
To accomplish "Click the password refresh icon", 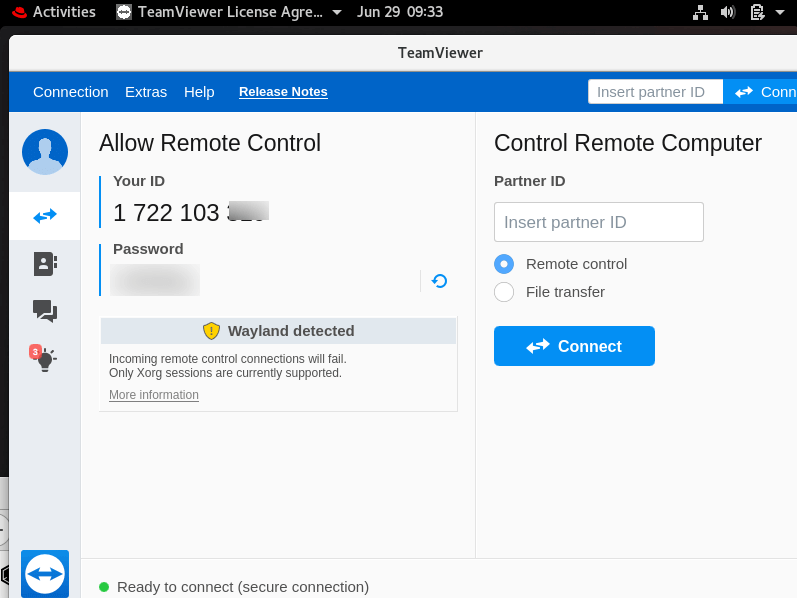I will [x=439, y=281].
